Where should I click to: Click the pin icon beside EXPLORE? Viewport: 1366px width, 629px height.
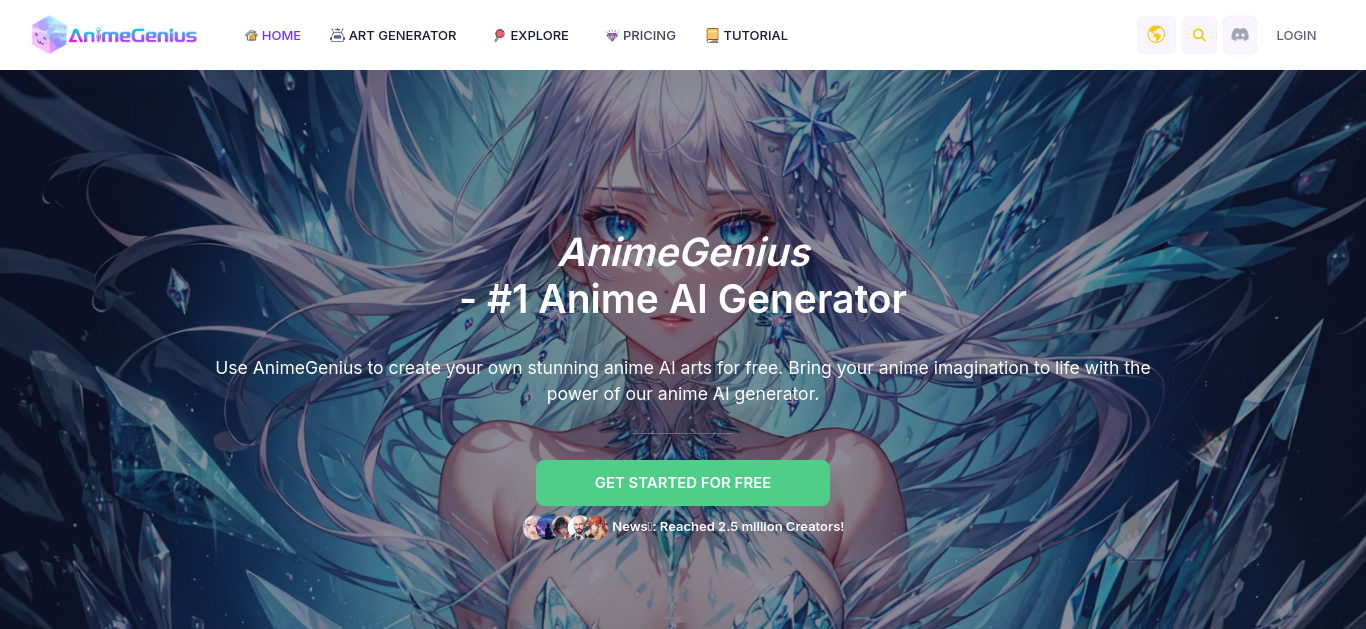click(x=499, y=35)
